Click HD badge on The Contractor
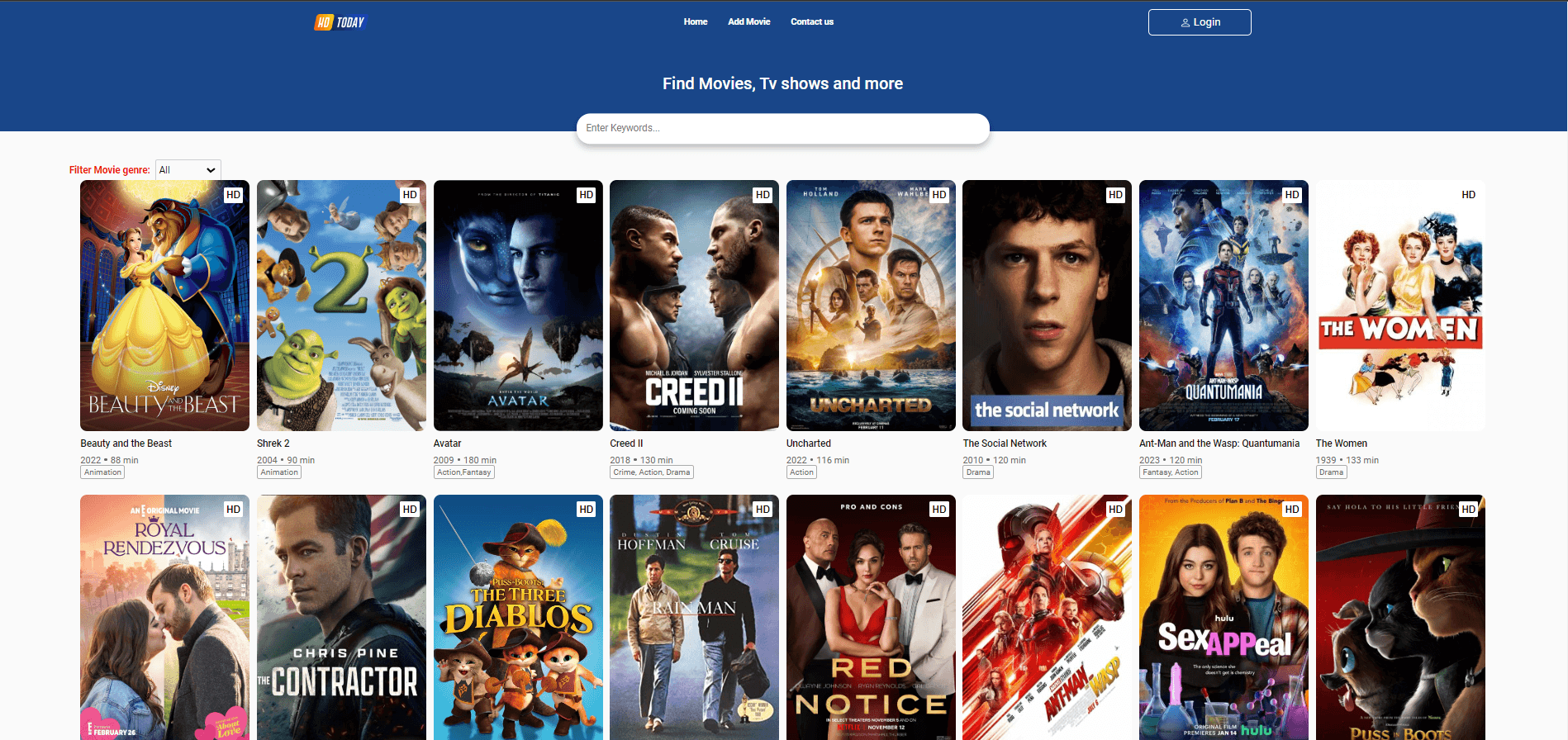The image size is (1568, 740). coord(410,510)
